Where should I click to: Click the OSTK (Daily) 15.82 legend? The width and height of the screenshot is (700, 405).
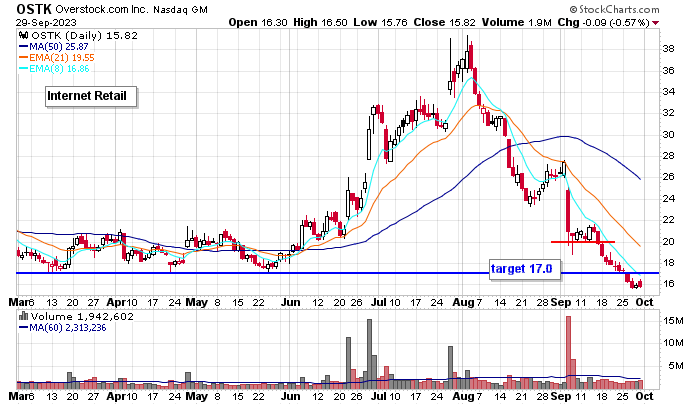[x=84, y=35]
